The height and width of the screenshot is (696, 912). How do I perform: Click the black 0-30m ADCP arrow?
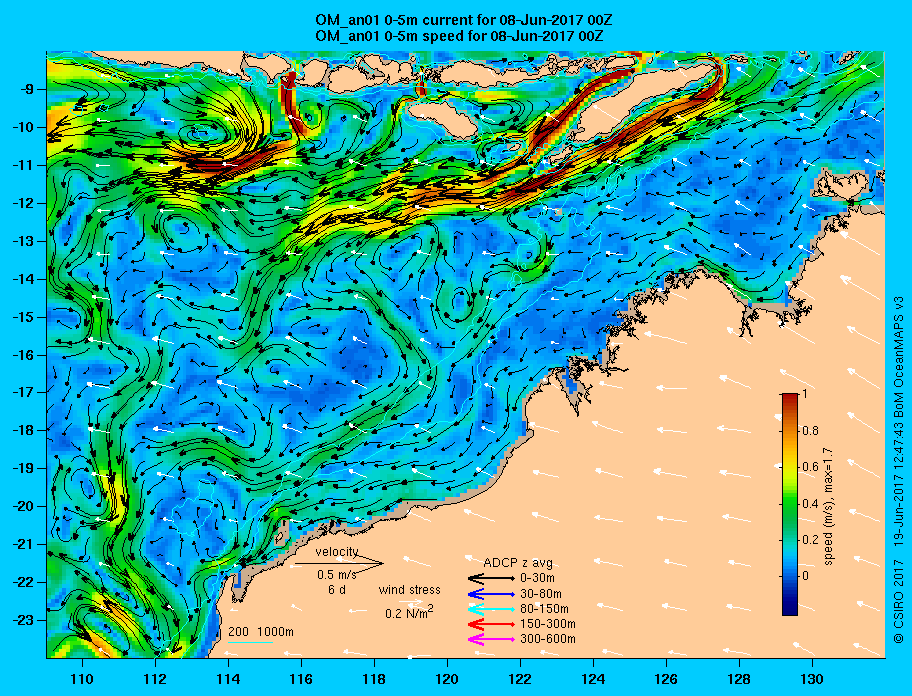click(x=491, y=579)
